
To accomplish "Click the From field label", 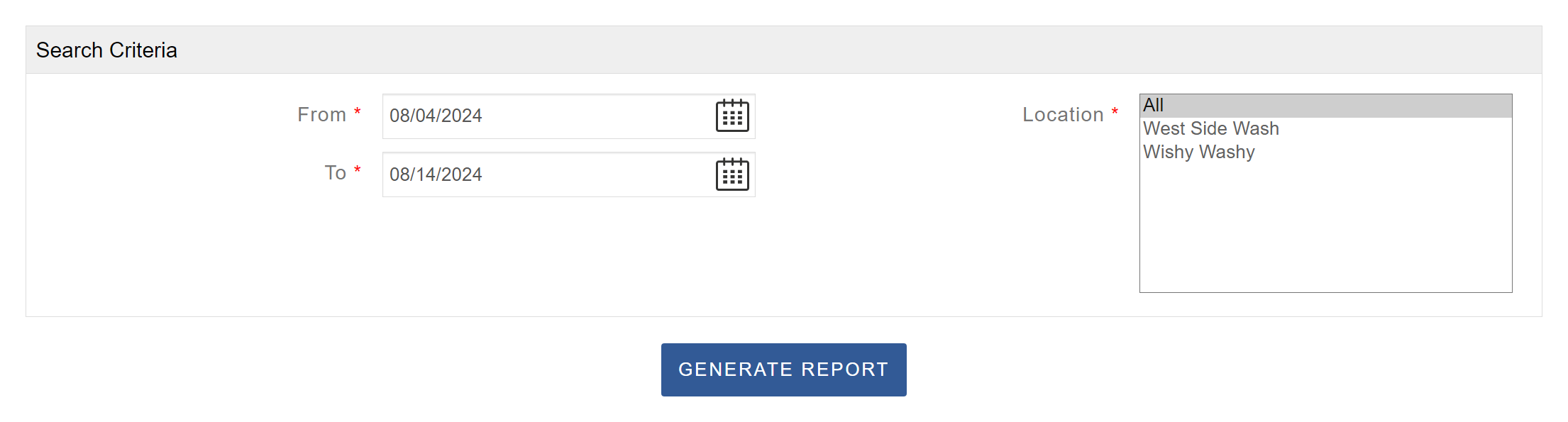I will [x=321, y=114].
